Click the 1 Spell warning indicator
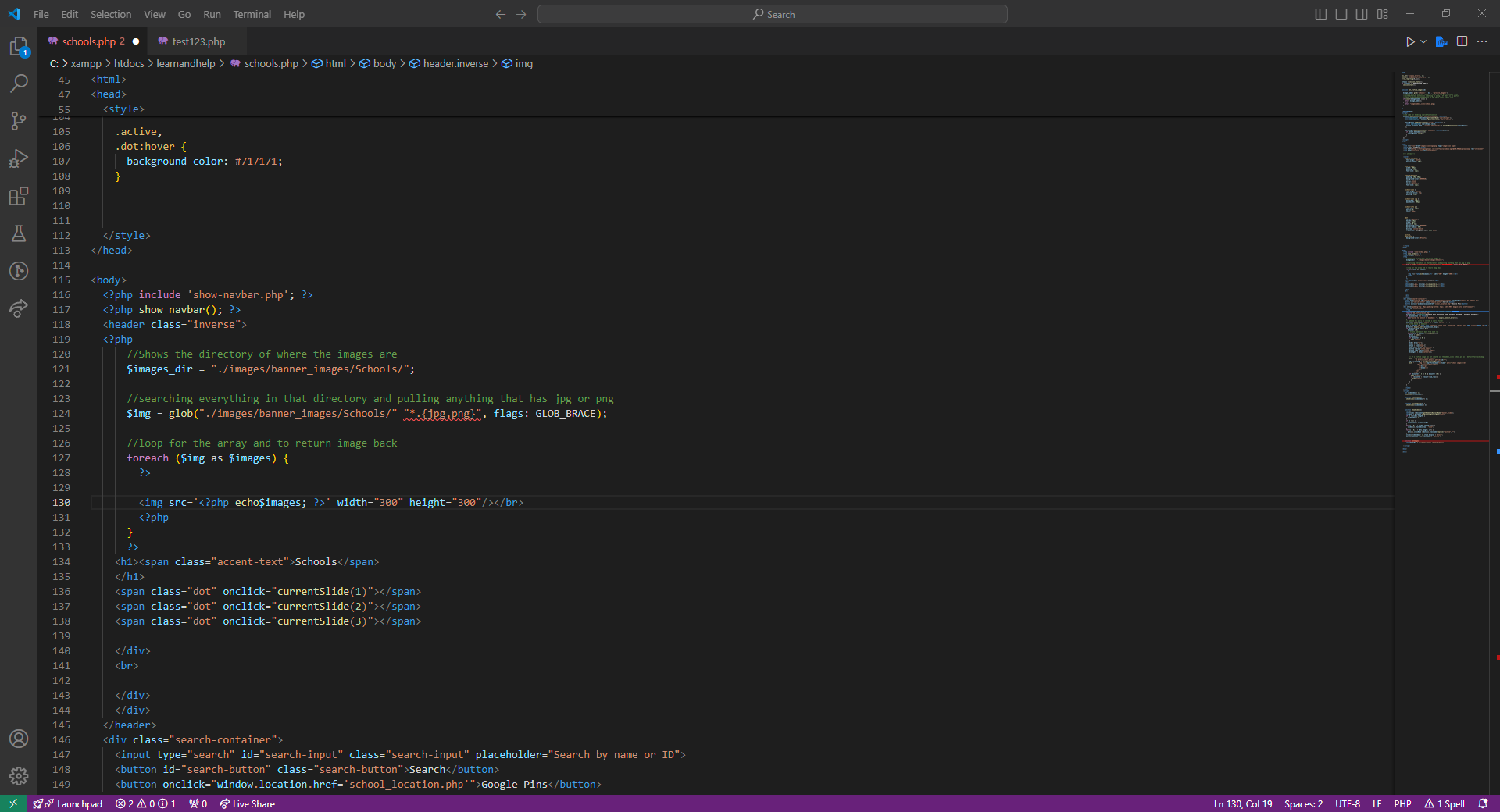 [x=1445, y=803]
